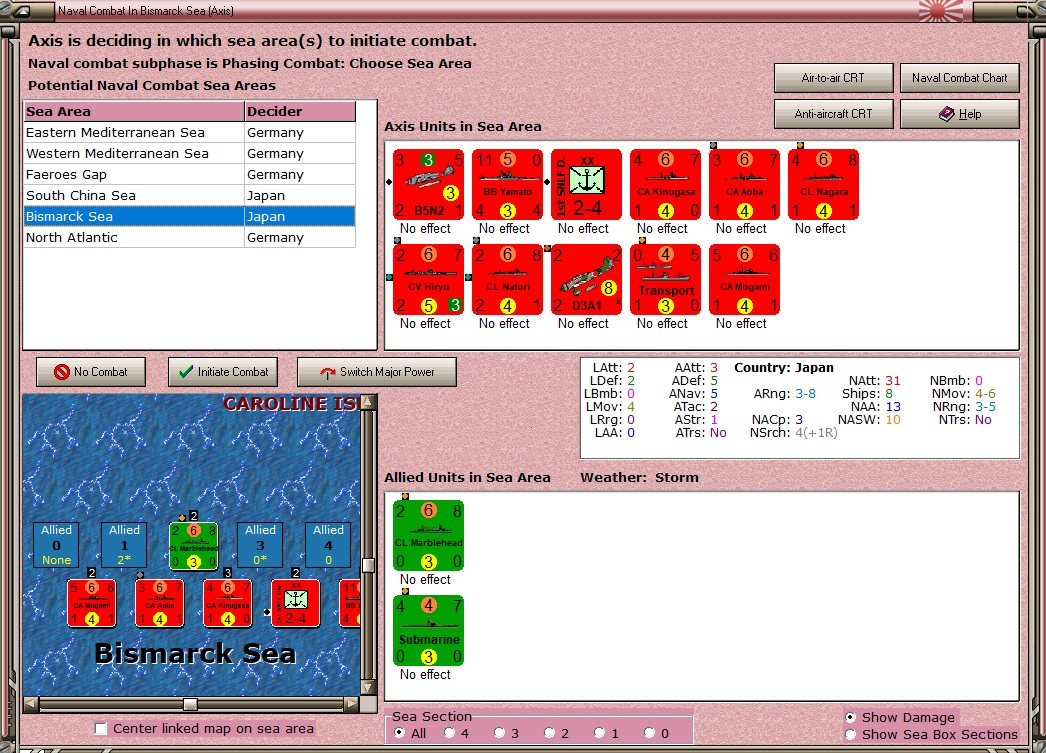Select the BB Yamato battleship counter

[508, 185]
